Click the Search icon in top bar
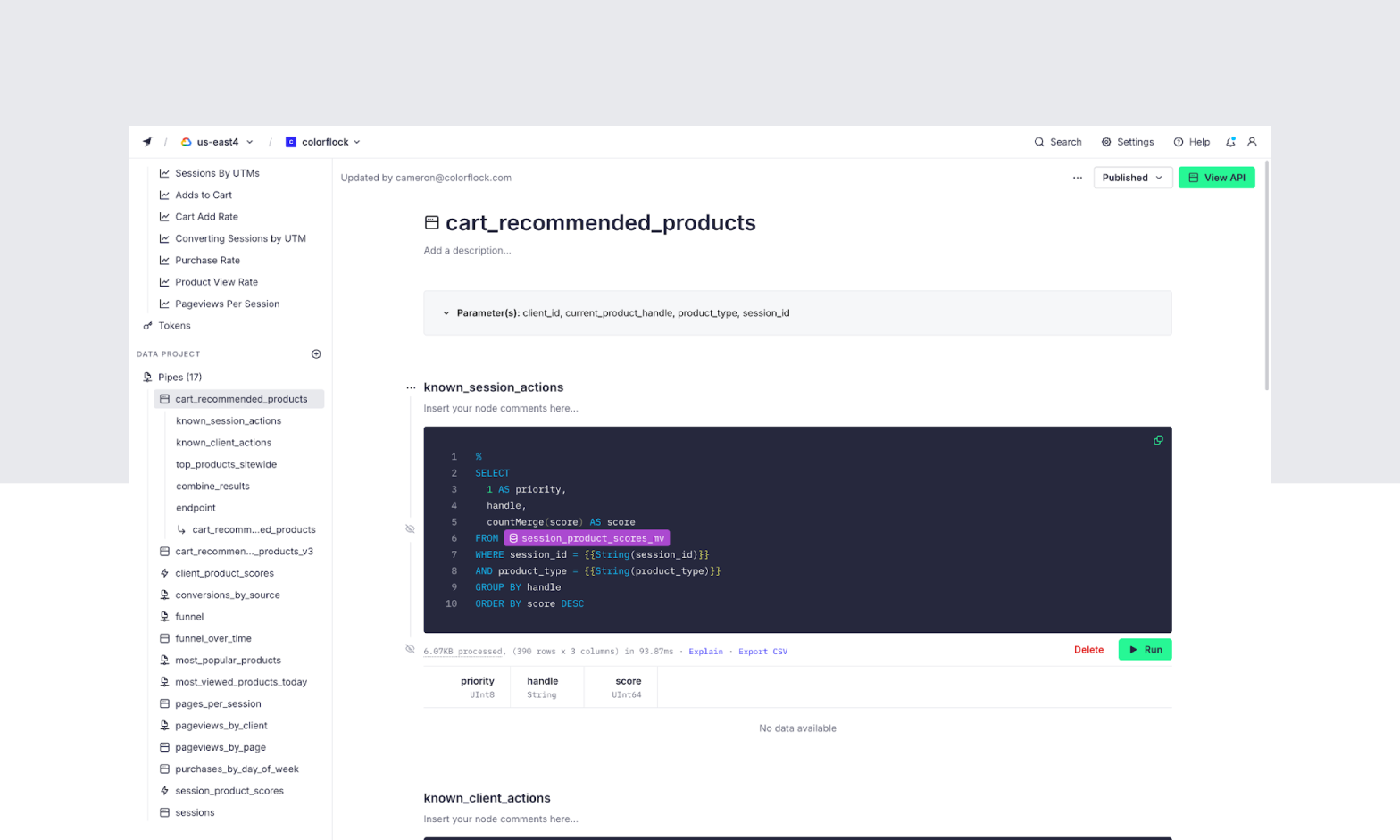This screenshot has width=1400, height=840. pyautogui.click(x=1039, y=142)
